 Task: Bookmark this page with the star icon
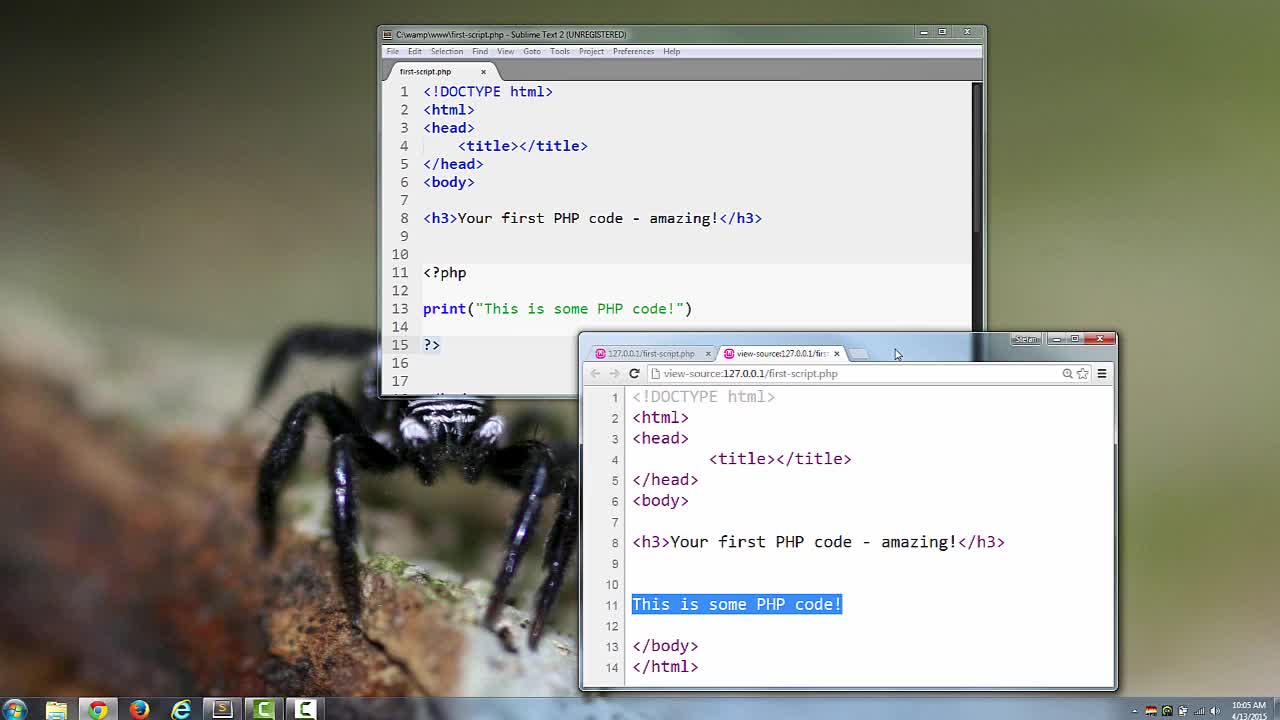pyautogui.click(x=1082, y=373)
